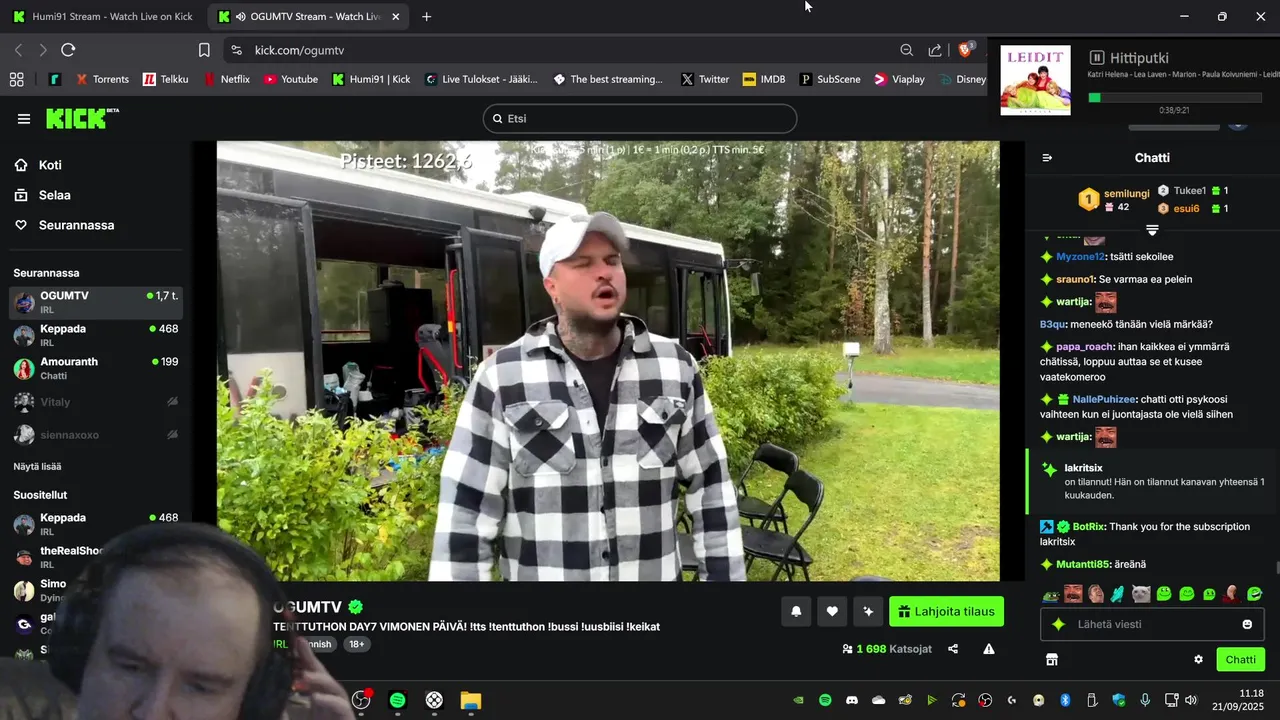Go back in browser history
The image size is (1280, 720).
[18, 50]
